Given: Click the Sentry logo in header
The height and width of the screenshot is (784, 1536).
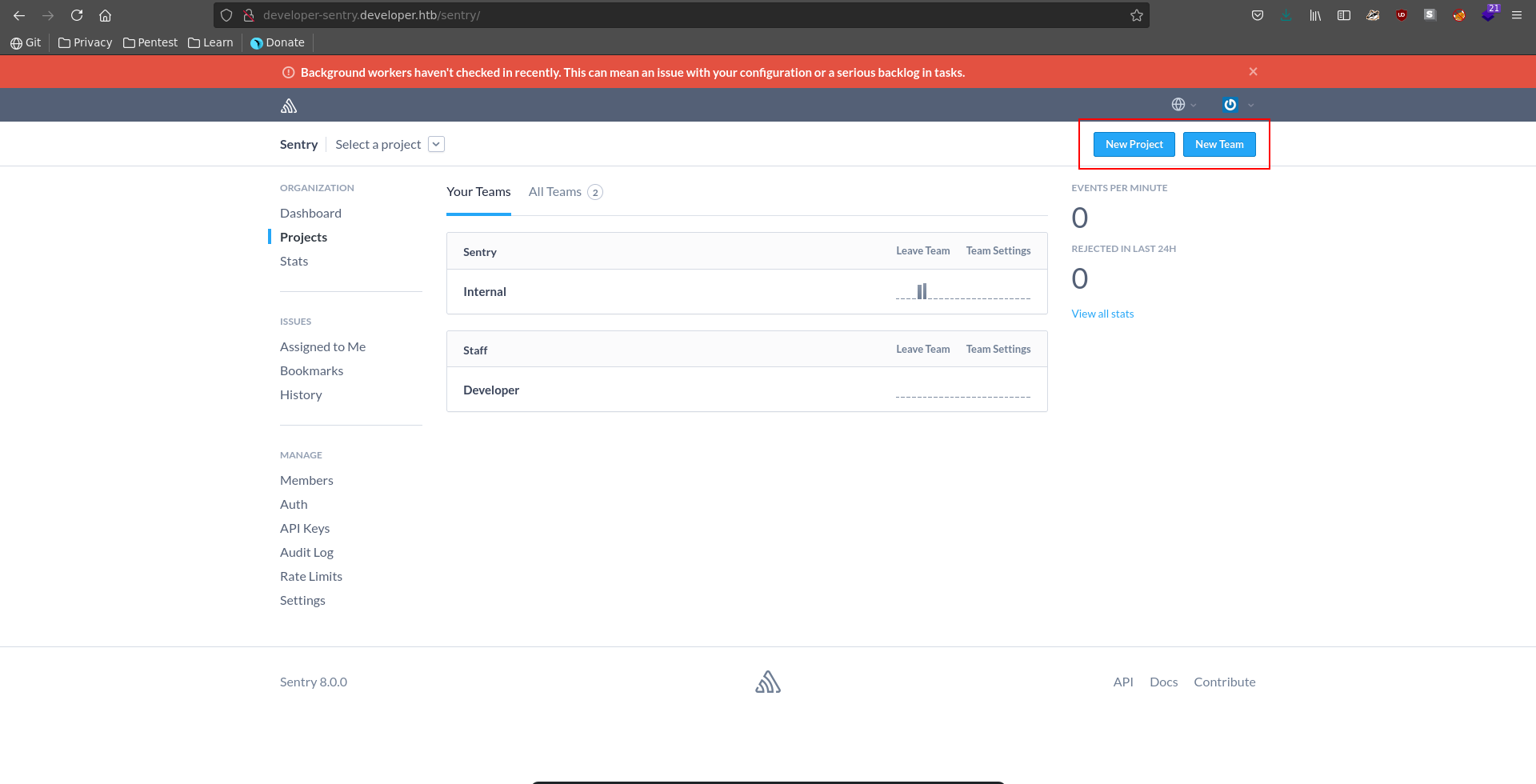Looking at the screenshot, I should click(289, 106).
